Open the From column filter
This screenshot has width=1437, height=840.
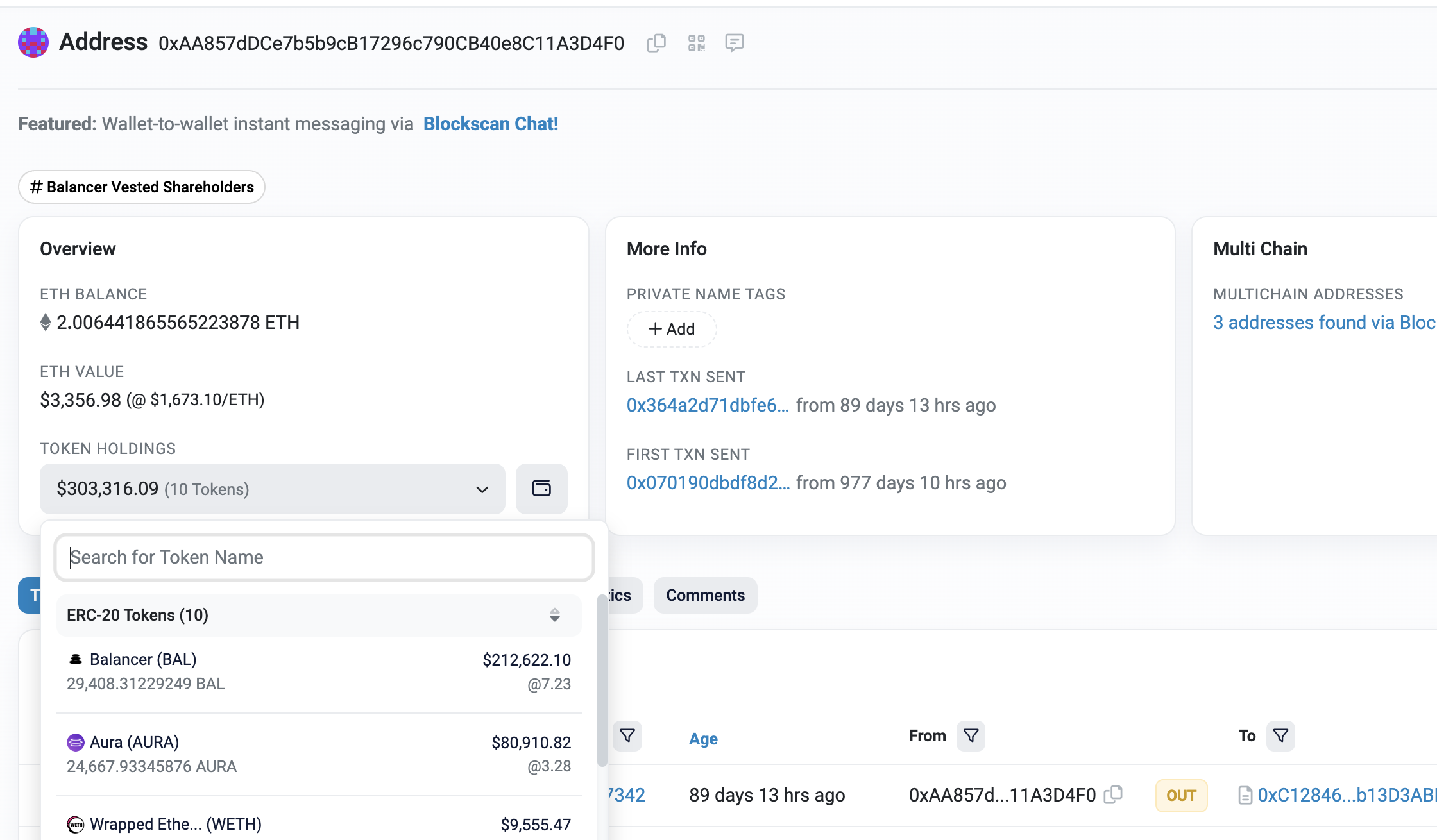pyautogui.click(x=971, y=735)
